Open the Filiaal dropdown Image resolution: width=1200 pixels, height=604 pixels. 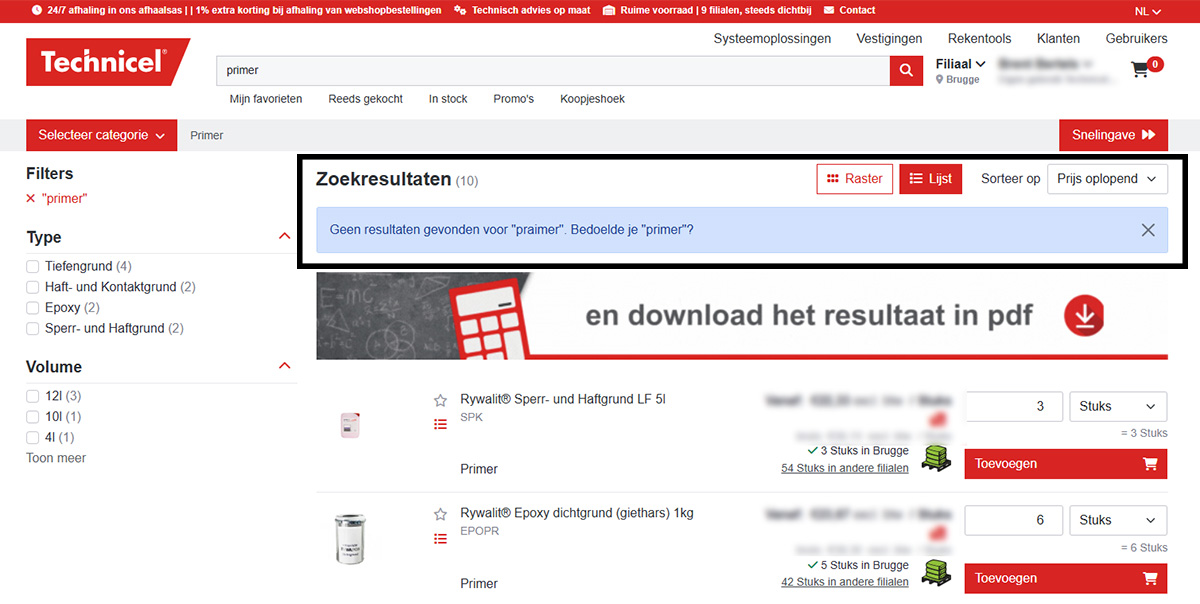coord(960,64)
